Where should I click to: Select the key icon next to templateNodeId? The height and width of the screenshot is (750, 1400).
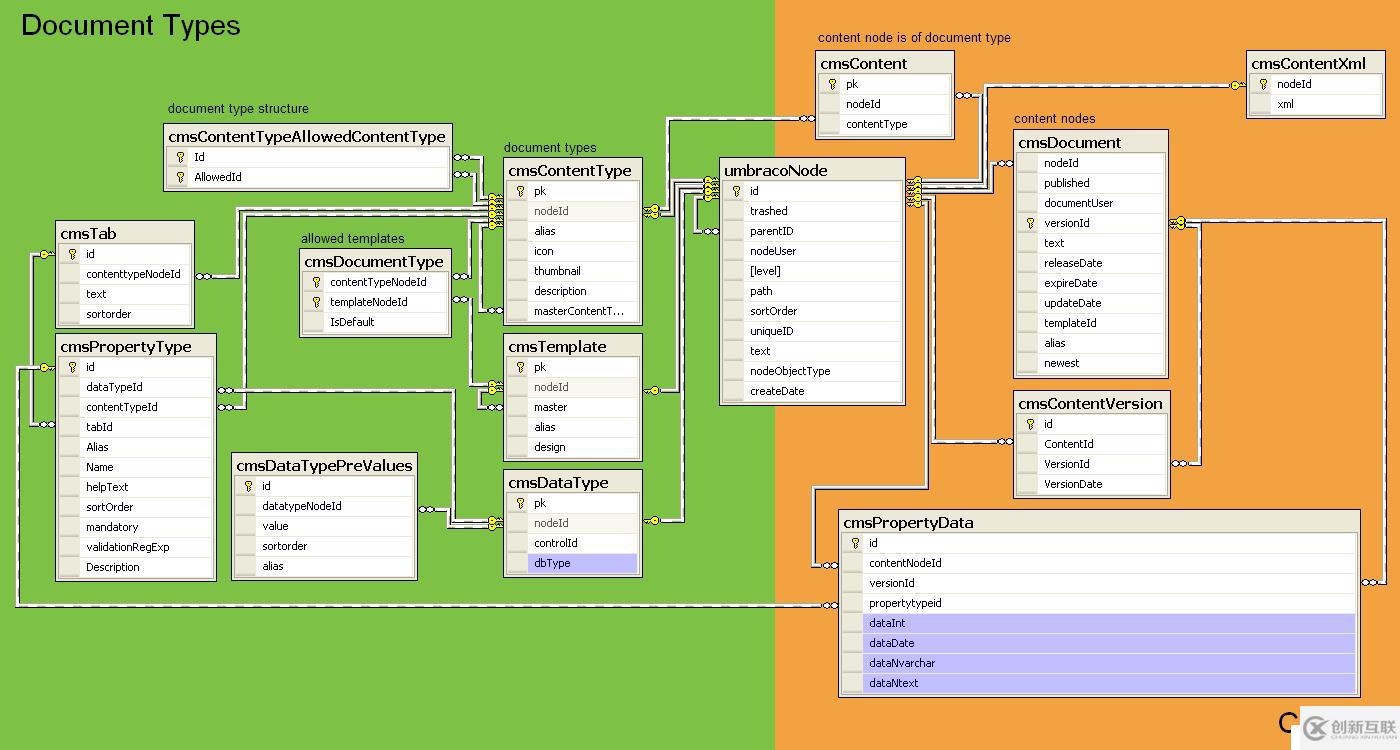tap(316, 302)
